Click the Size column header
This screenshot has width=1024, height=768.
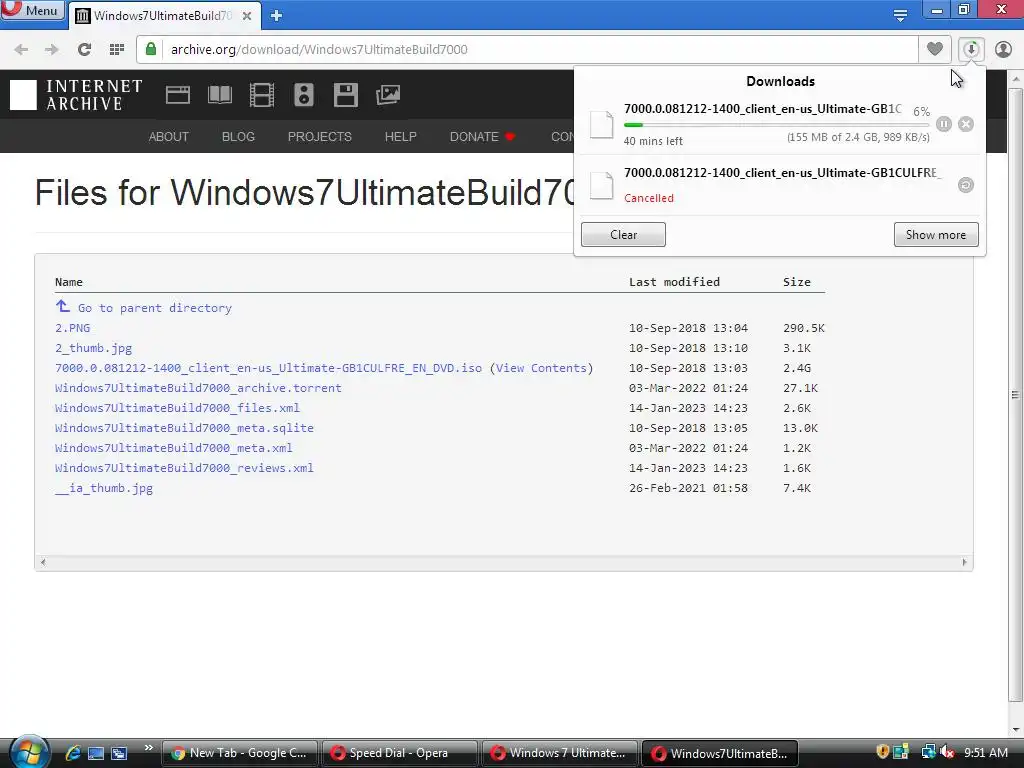click(x=797, y=281)
